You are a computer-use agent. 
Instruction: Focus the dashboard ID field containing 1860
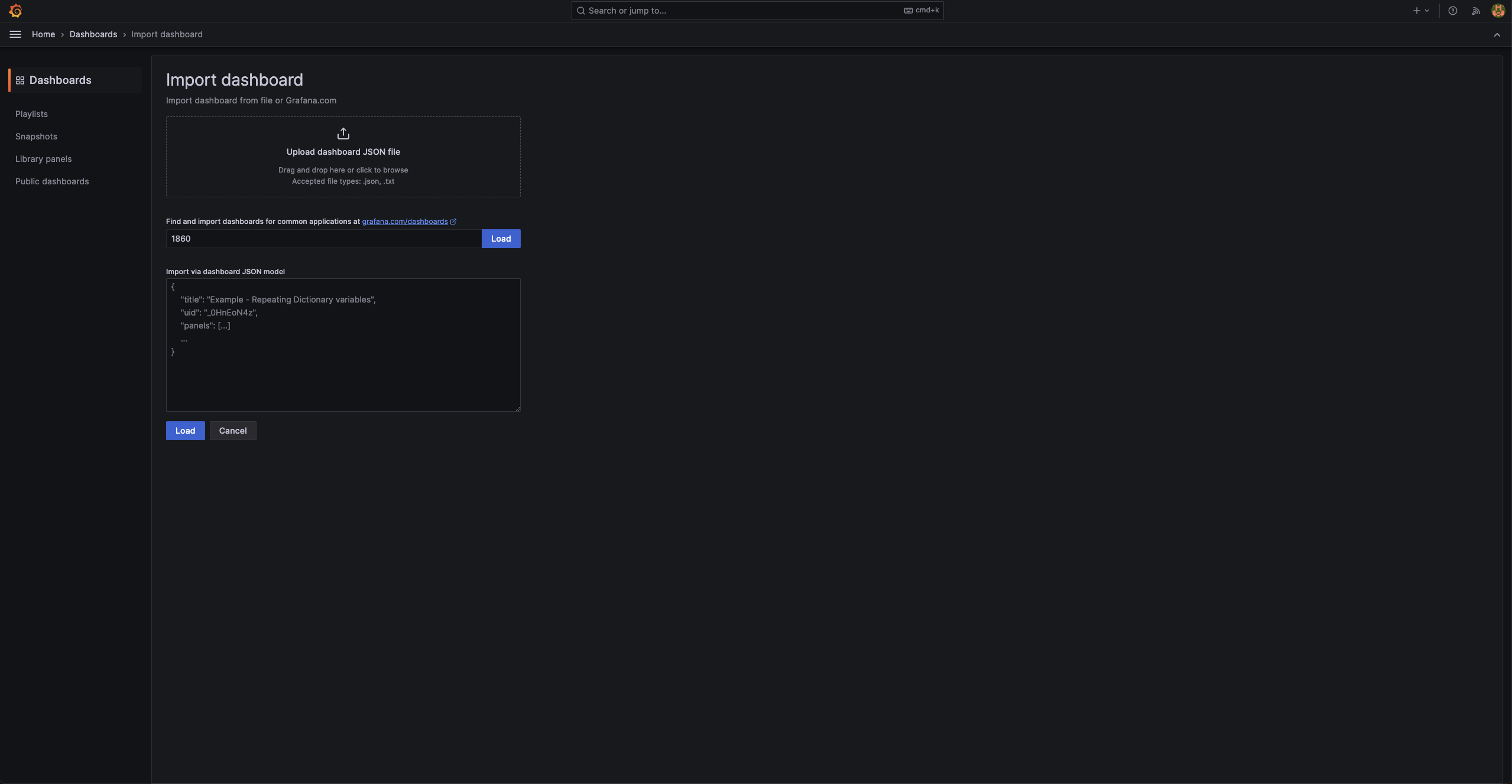point(323,239)
